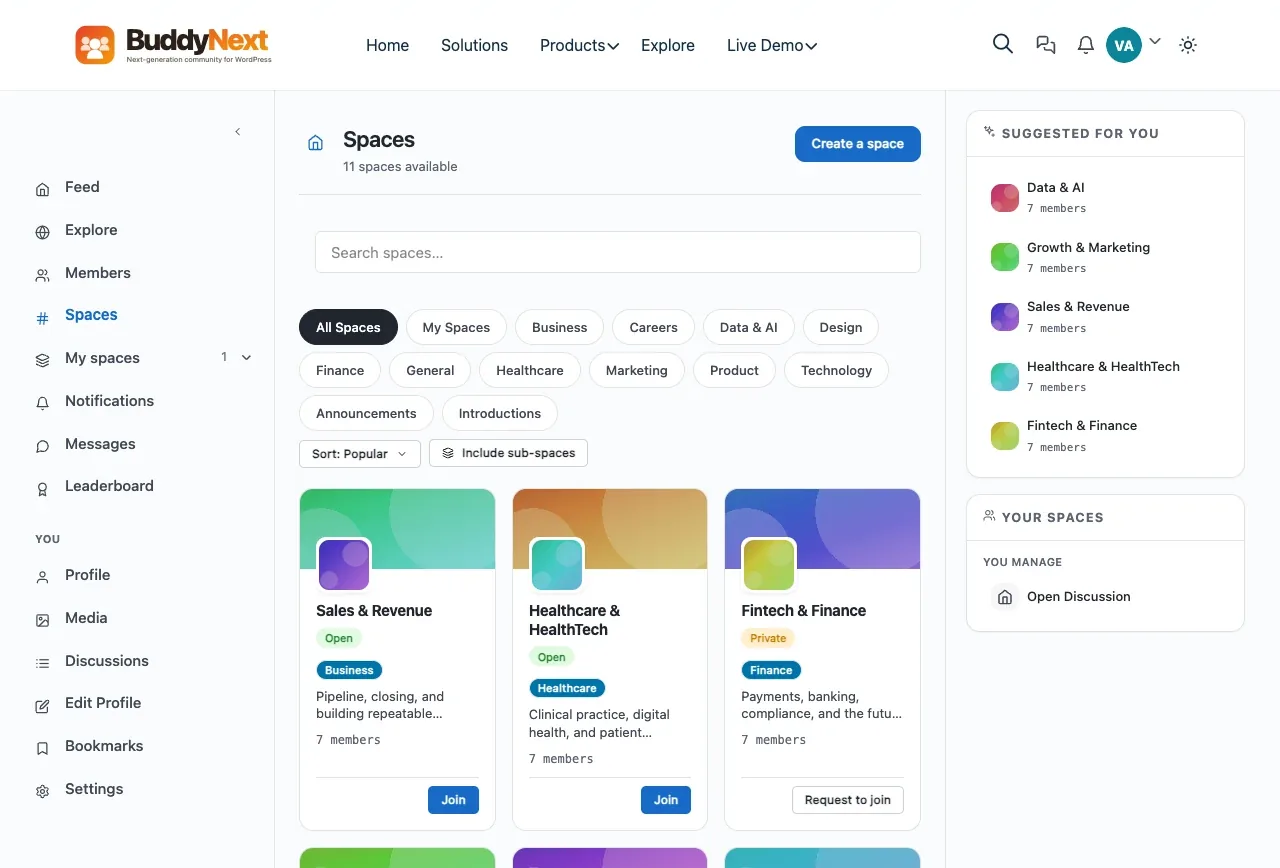Open the Open Discussion managed space
1280x868 pixels.
[x=1078, y=597]
